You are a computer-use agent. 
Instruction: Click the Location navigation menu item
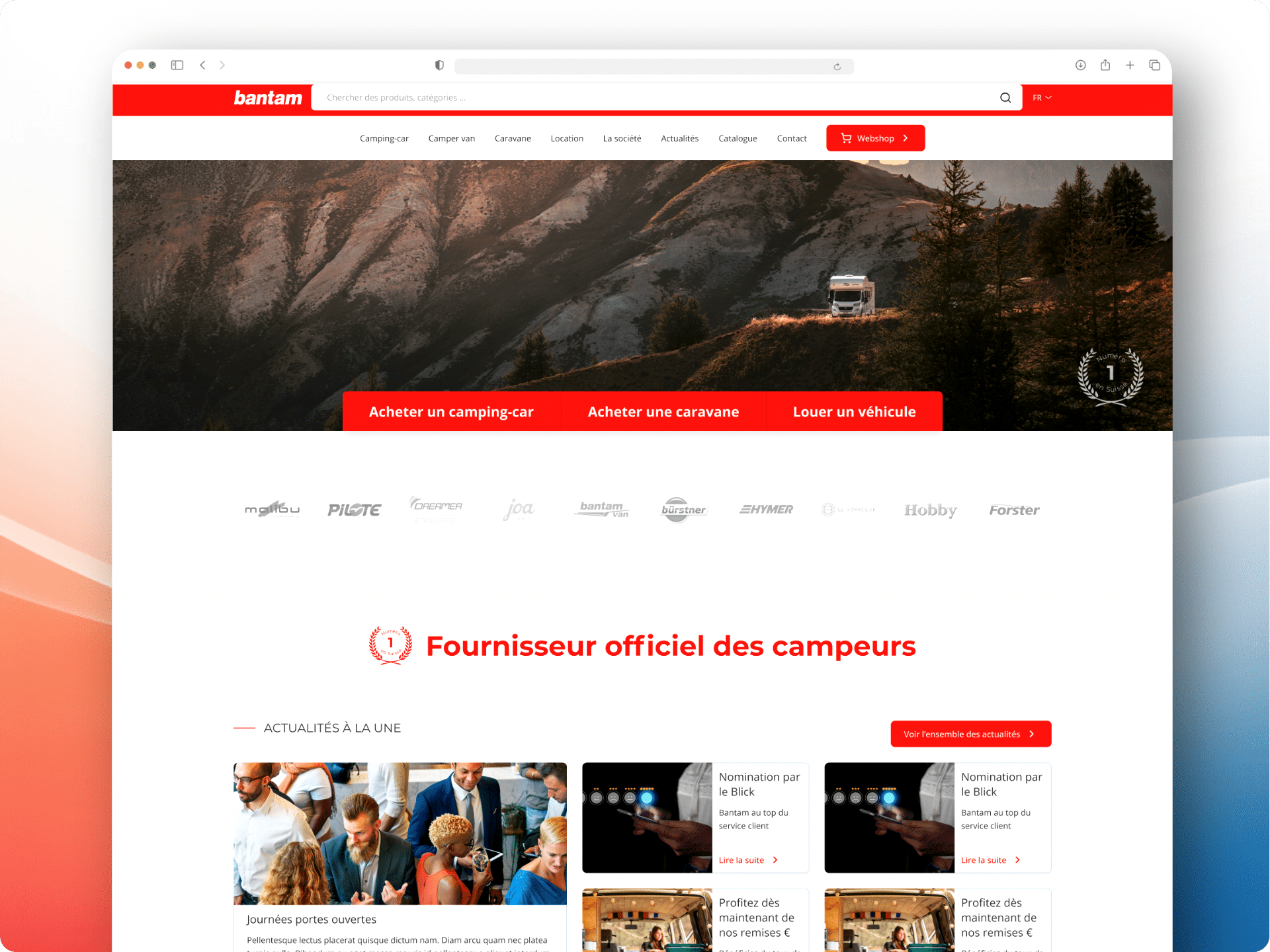(566, 138)
